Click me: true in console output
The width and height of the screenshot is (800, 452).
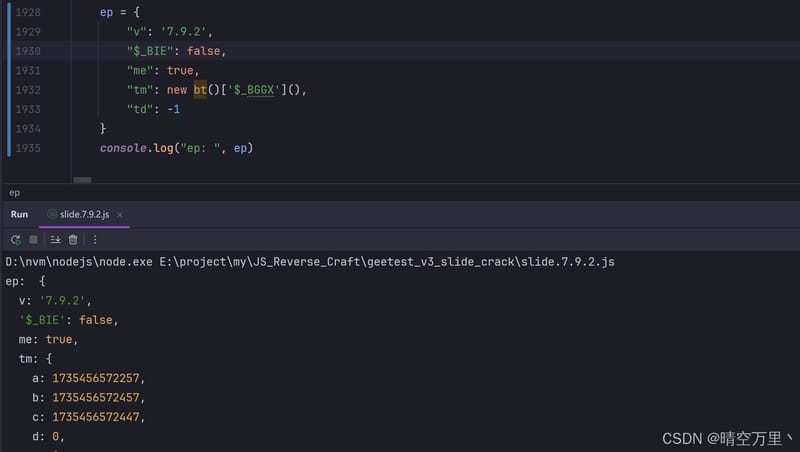[x=48, y=339]
